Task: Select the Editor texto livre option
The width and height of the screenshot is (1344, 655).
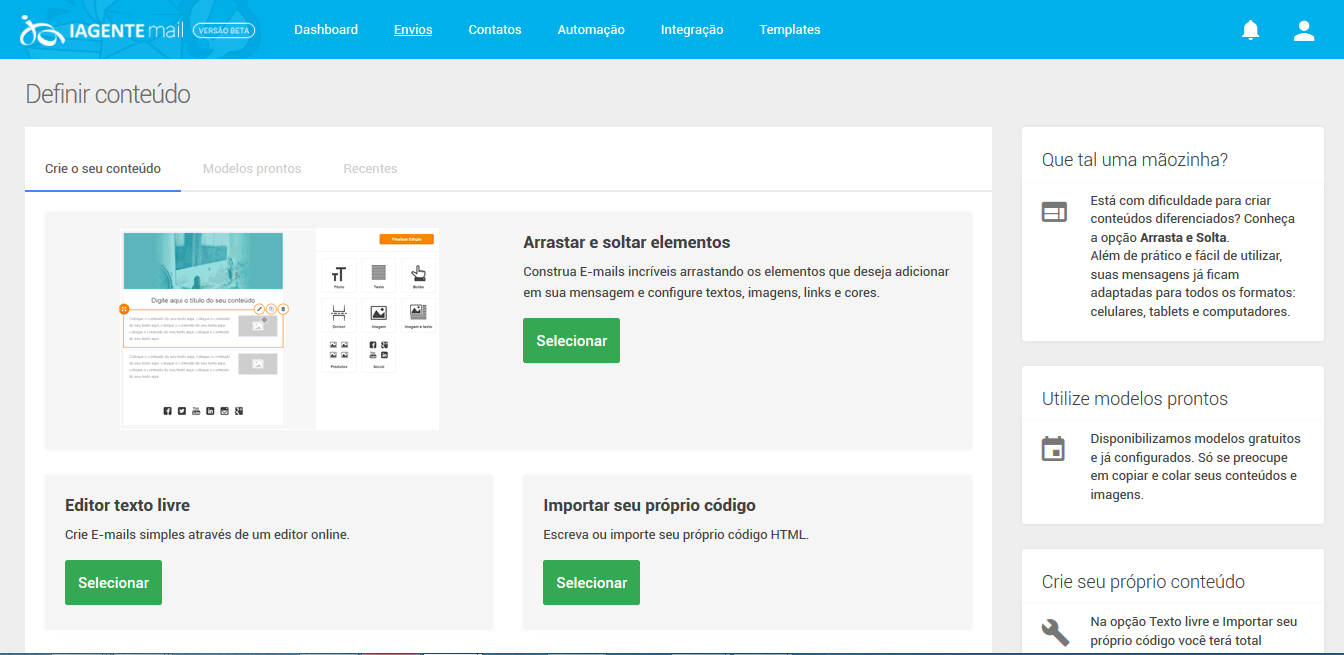Action: (113, 582)
